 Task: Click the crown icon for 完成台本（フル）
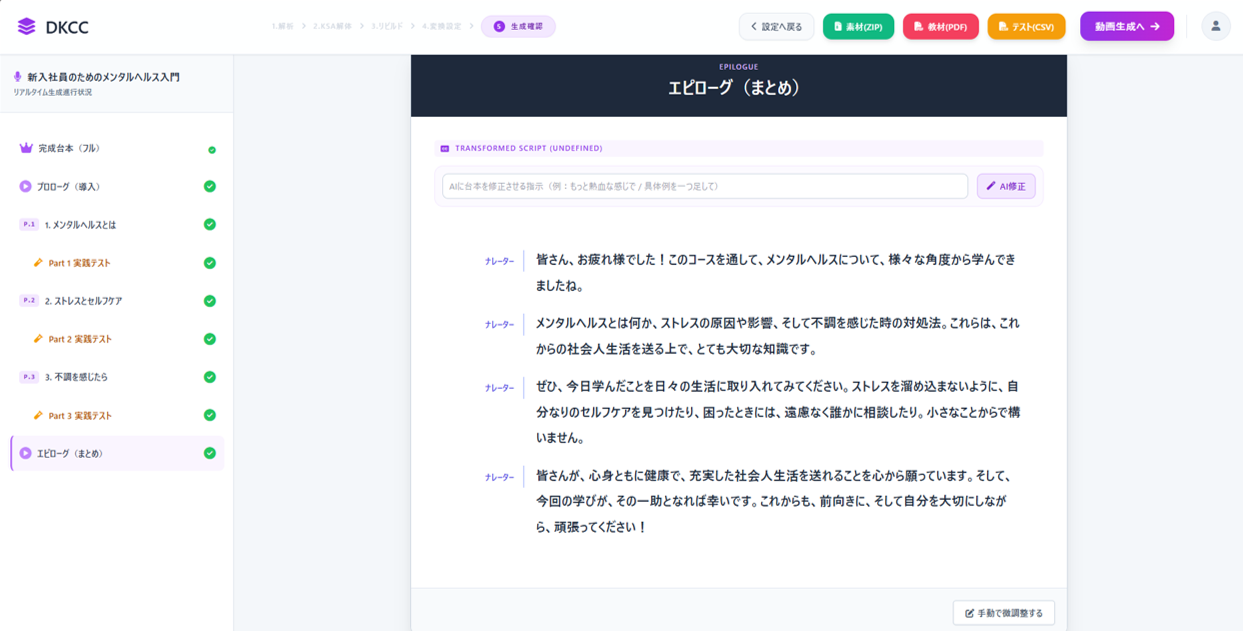(26, 148)
